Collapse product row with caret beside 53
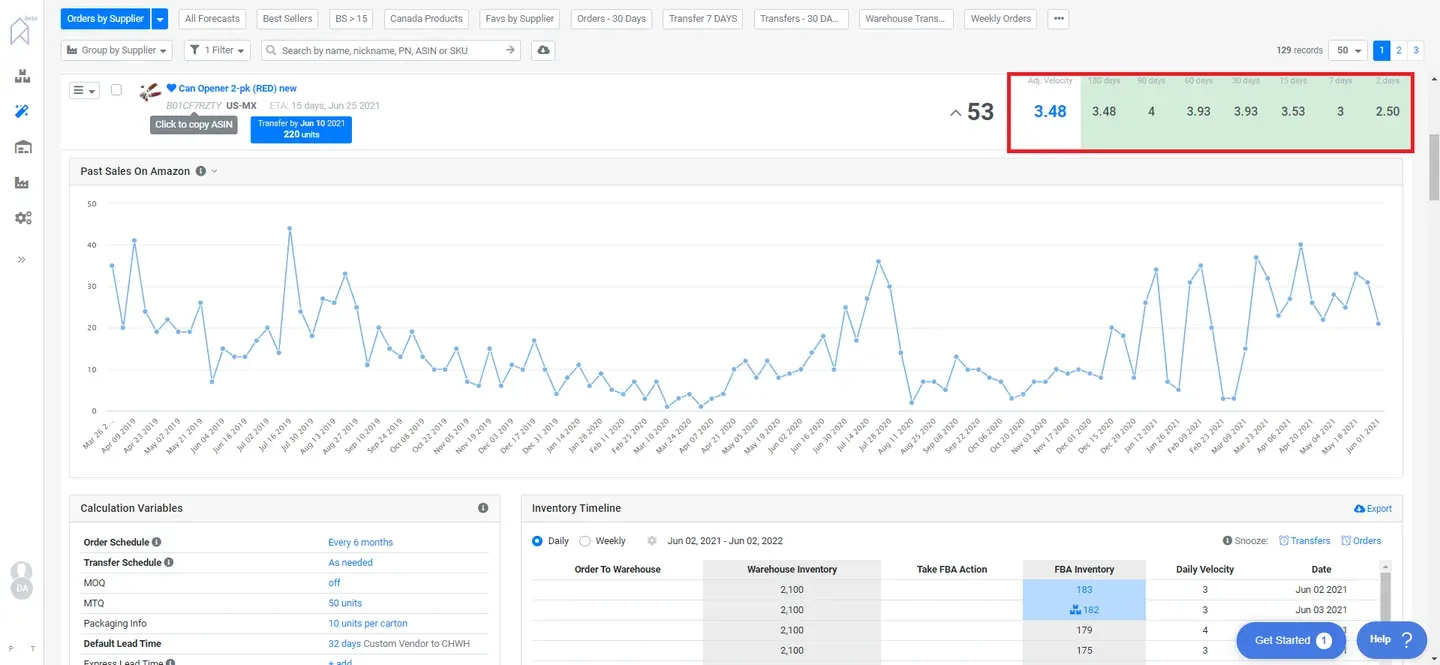The width and height of the screenshot is (1440, 665). pyautogui.click(x=956, y=113)
